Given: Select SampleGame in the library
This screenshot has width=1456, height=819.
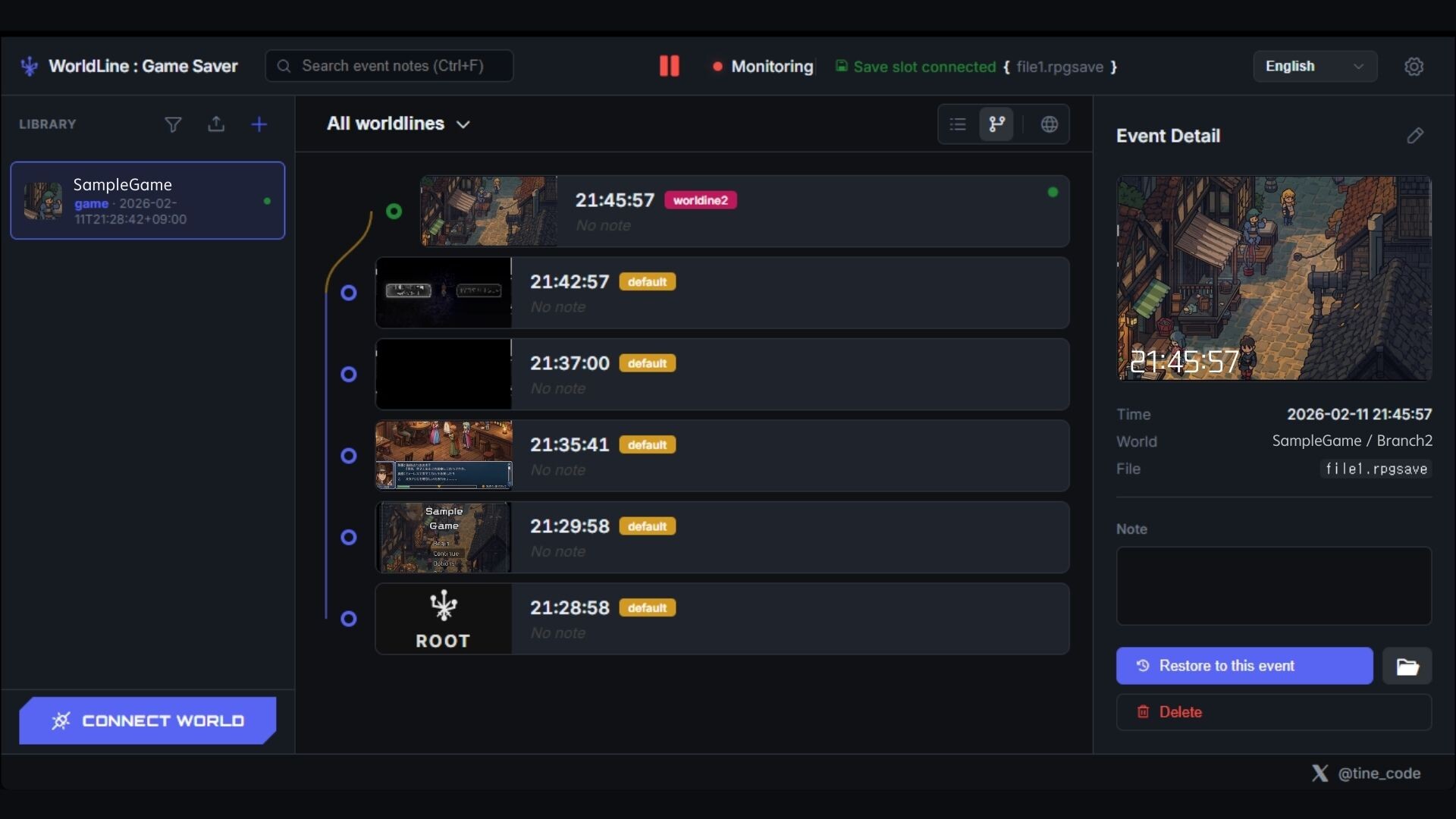Looking at the screenshot, I should pyautogui.click(x=148, y=201).
